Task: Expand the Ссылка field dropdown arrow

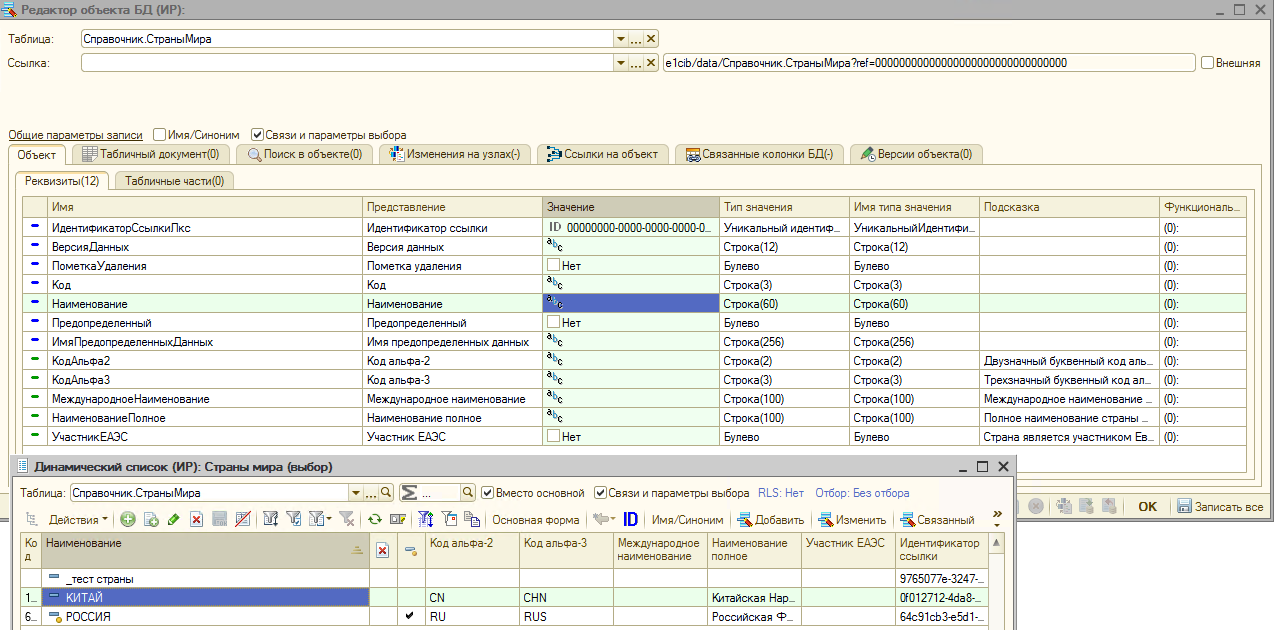Action: (x=620, y=63)
